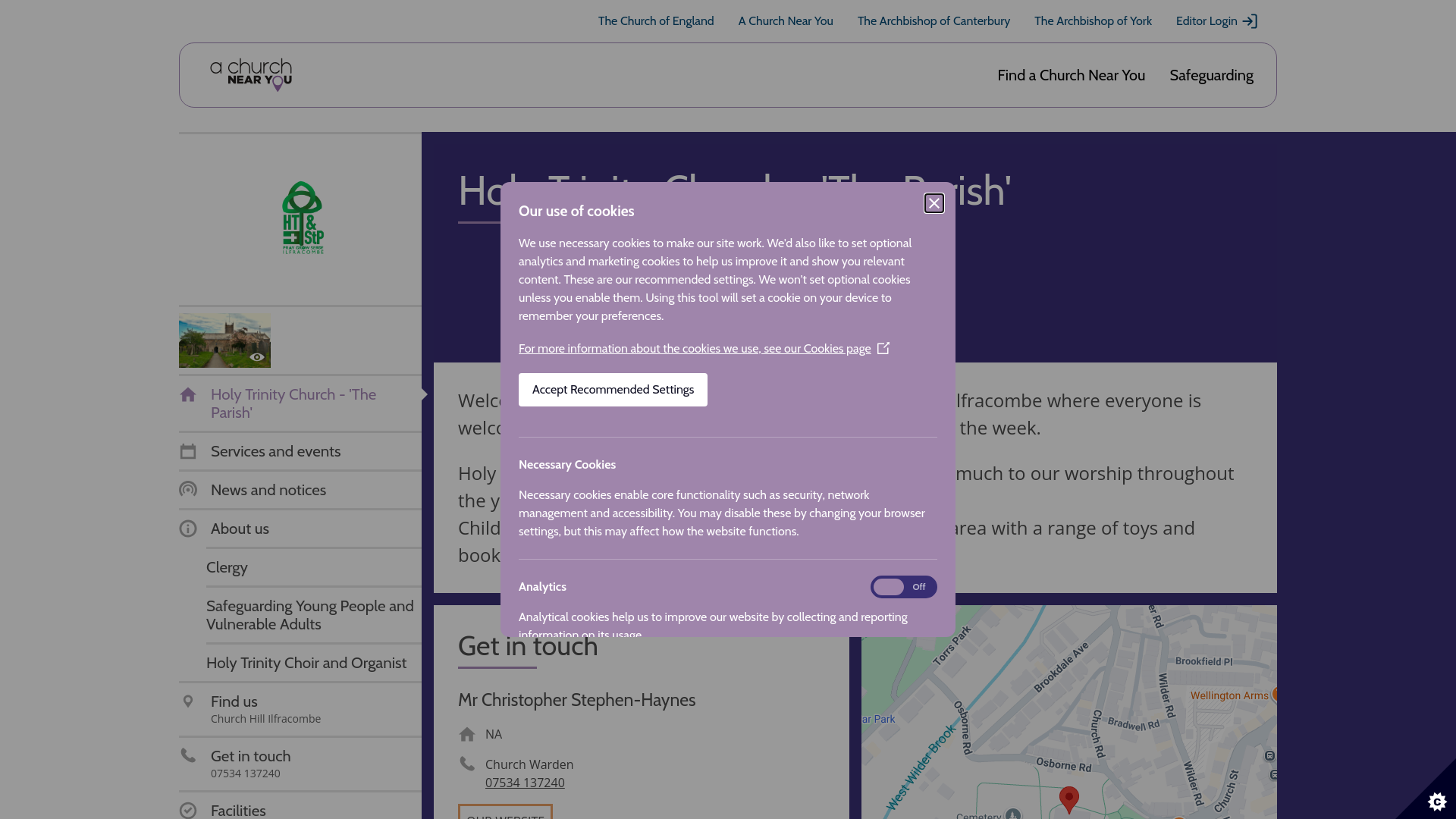
Task: Click external link icon beside Cookies page
Action: click(x=883, y=348)
